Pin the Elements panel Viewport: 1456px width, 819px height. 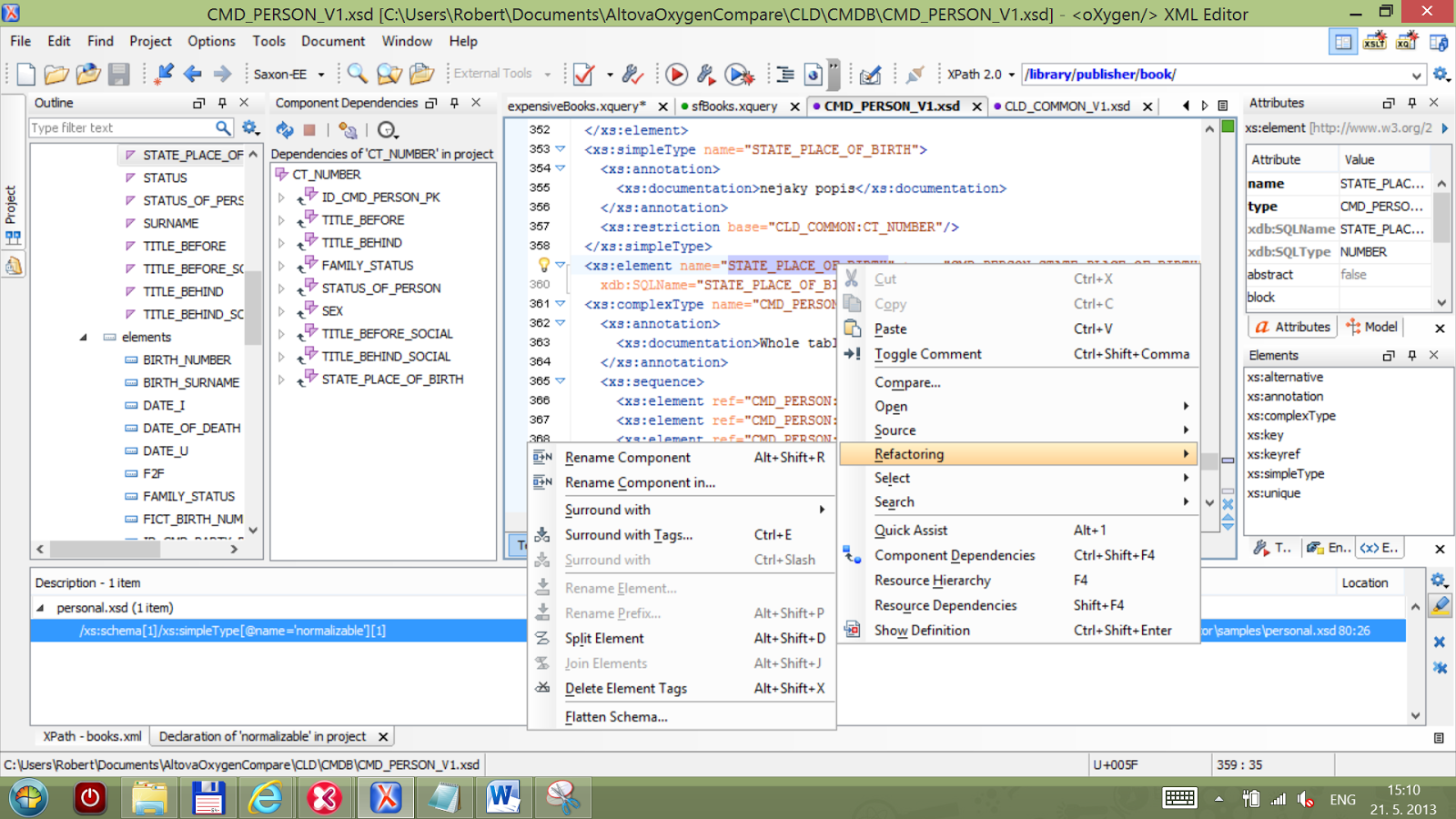pos(1411,355)
